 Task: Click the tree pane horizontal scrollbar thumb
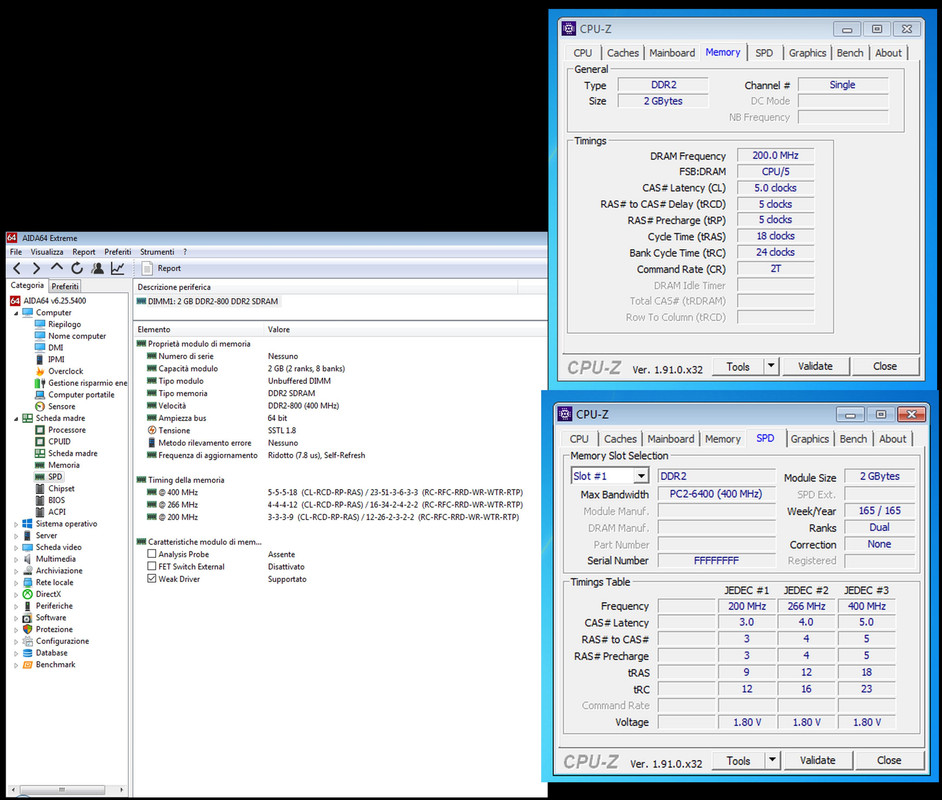61,790
